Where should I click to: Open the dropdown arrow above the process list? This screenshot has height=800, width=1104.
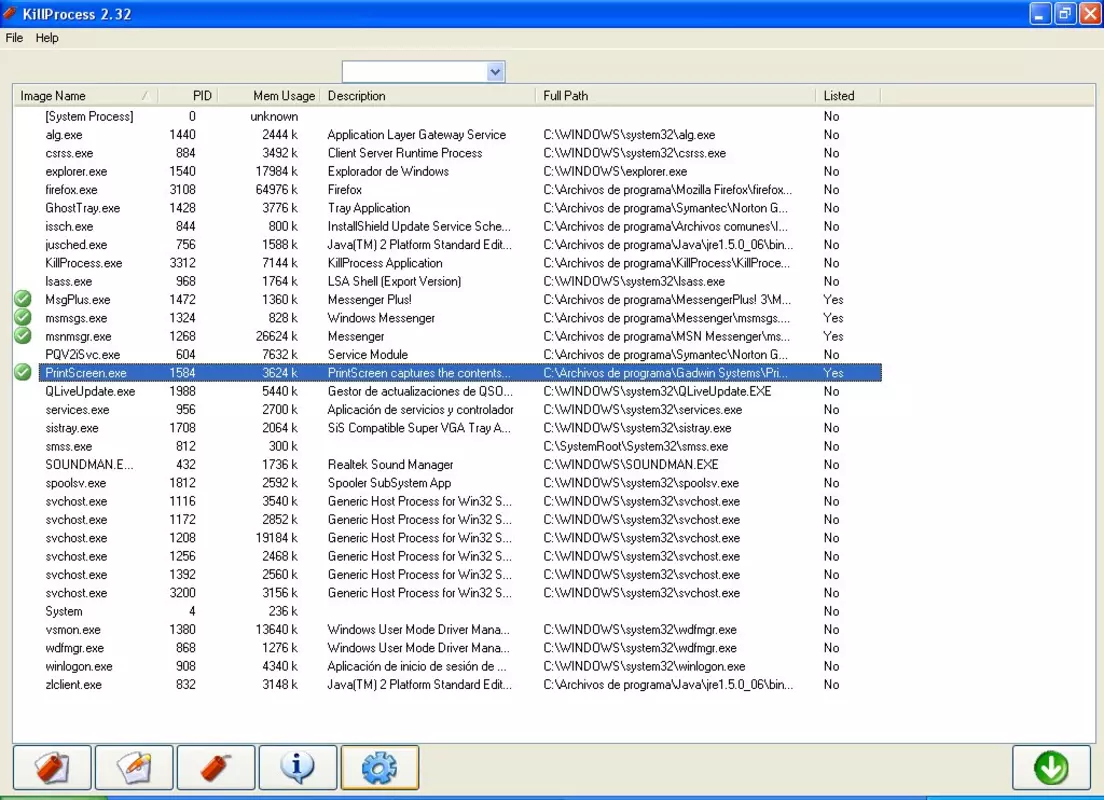[495, 72]
